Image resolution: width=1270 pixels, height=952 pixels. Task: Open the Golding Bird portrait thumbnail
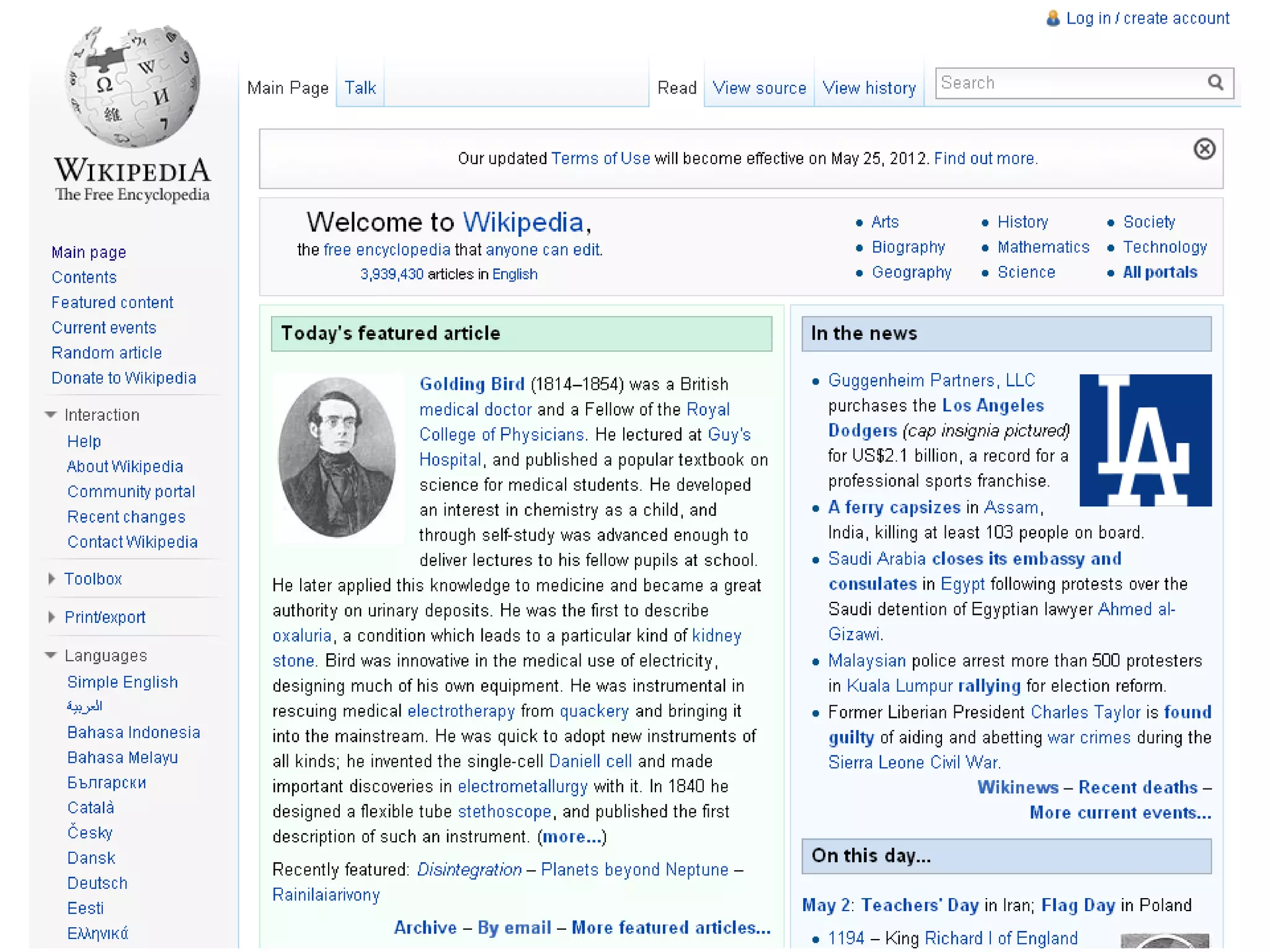tap(337, 457)
